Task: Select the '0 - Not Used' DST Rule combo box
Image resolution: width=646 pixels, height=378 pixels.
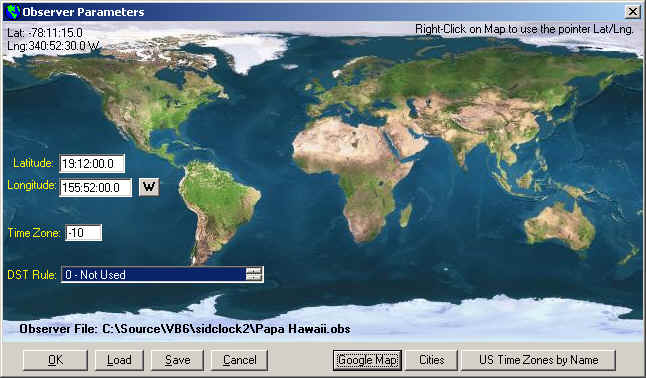Action: [162, 275]
